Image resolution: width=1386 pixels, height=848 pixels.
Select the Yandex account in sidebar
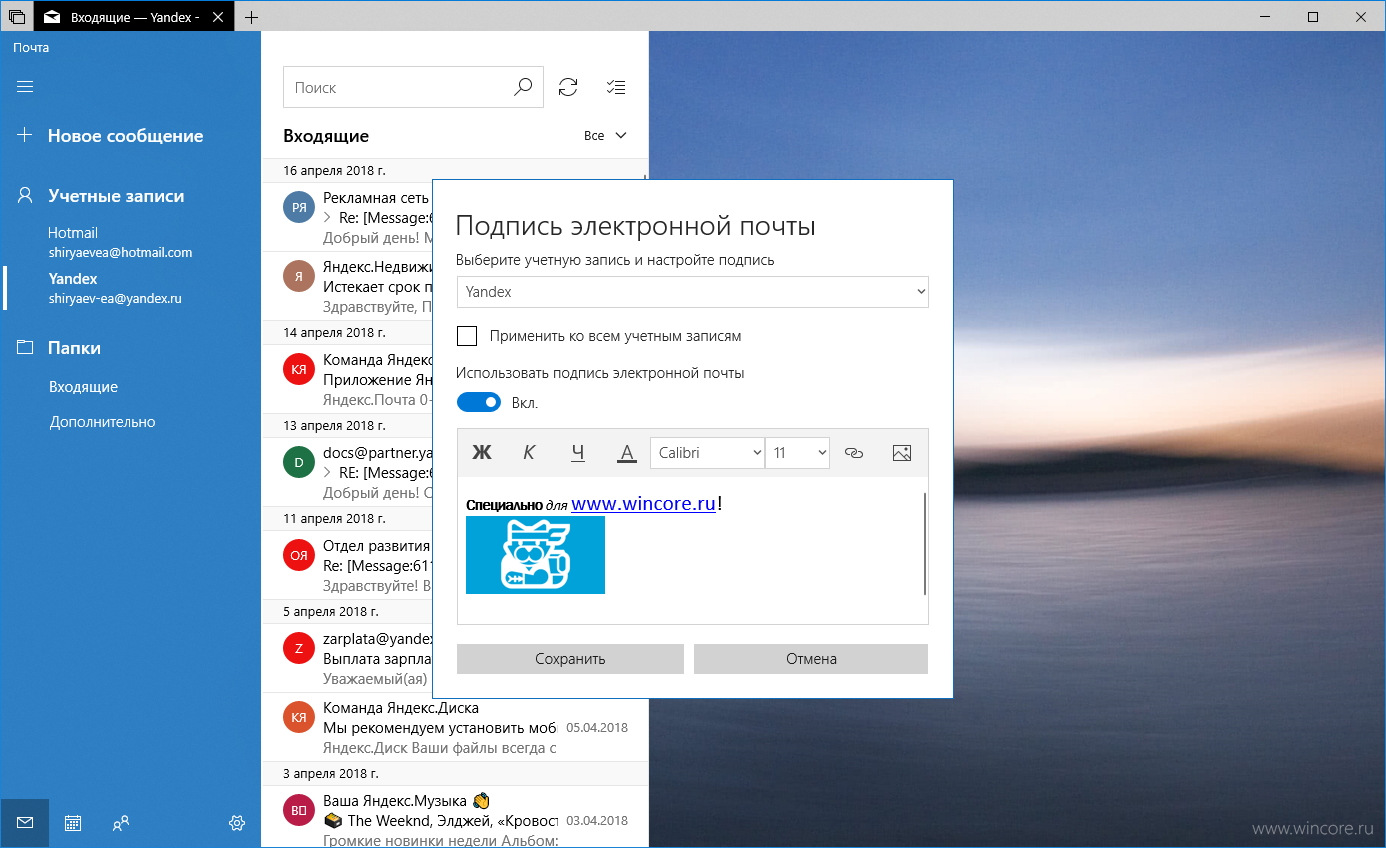[x=130, y=288]
